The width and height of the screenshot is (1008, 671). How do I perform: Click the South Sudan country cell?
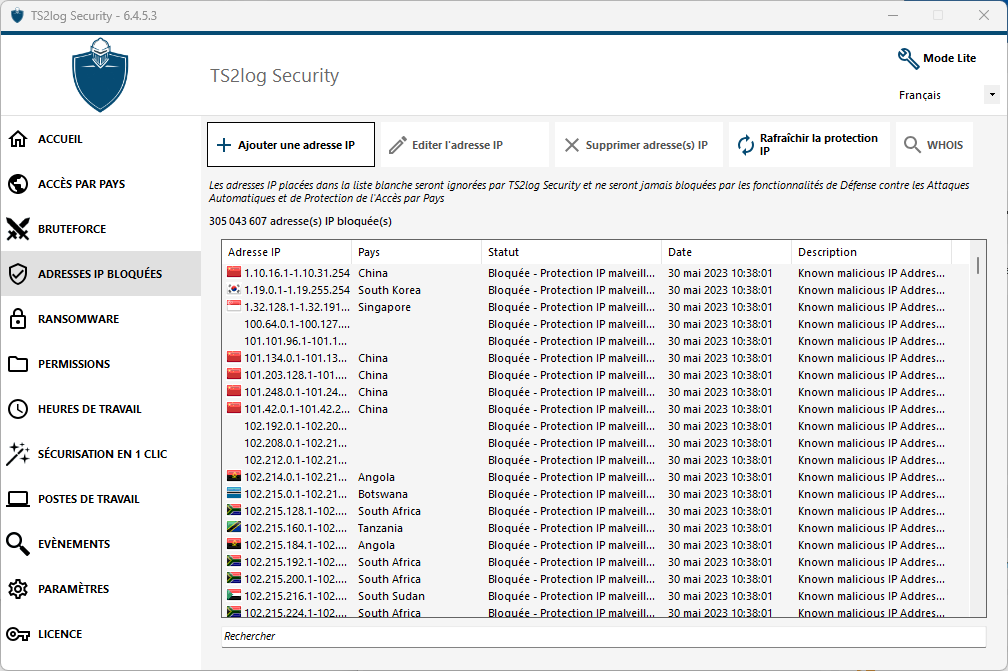point(391,596)
